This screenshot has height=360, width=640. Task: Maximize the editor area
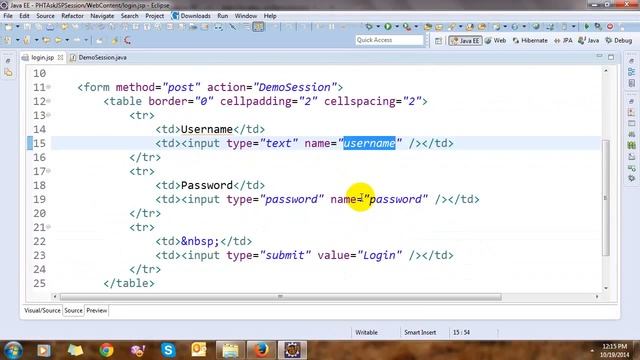click(x=611, y=57)
